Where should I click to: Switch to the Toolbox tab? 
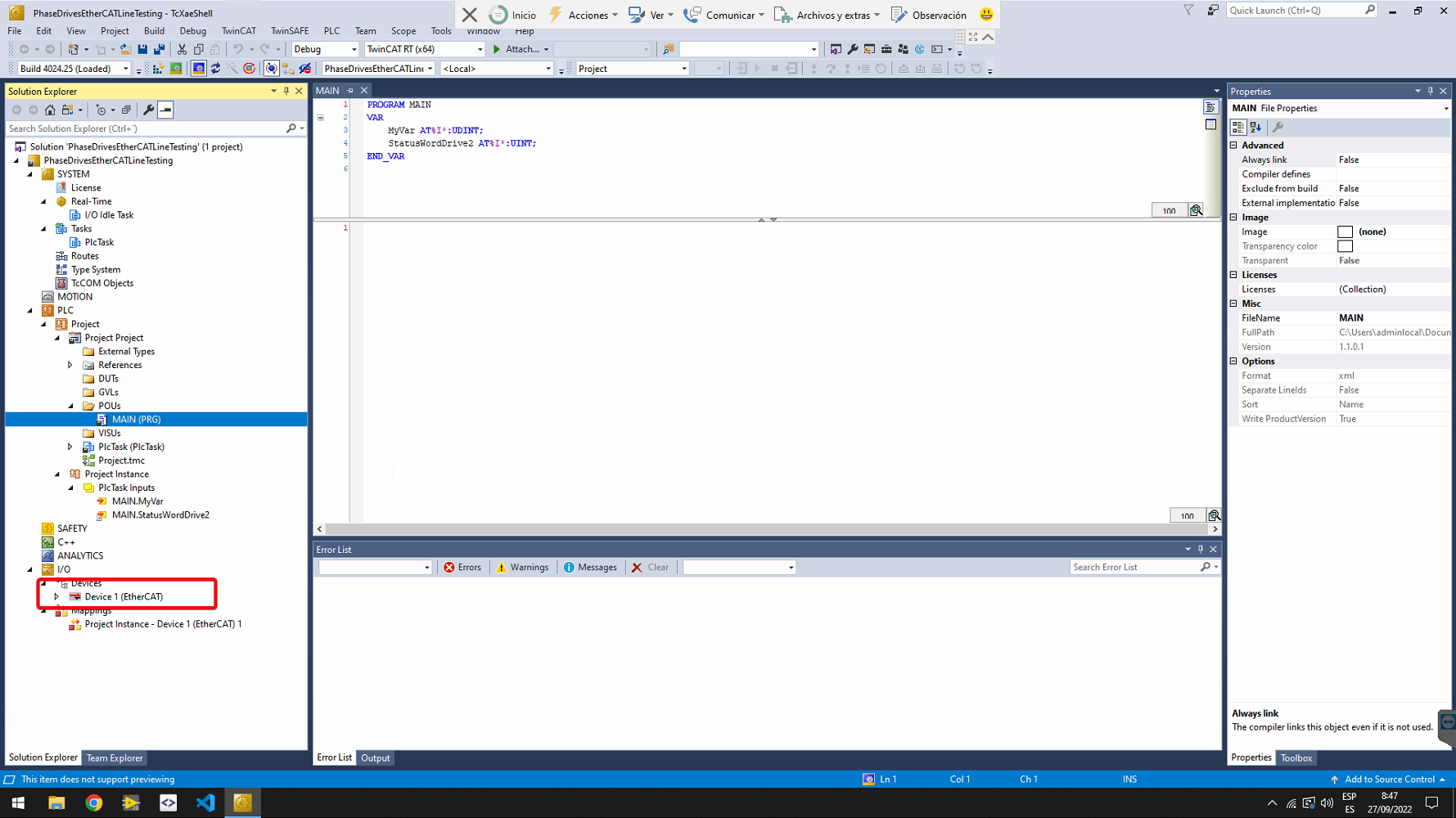pyautogui.click(x=1296, y=757)
